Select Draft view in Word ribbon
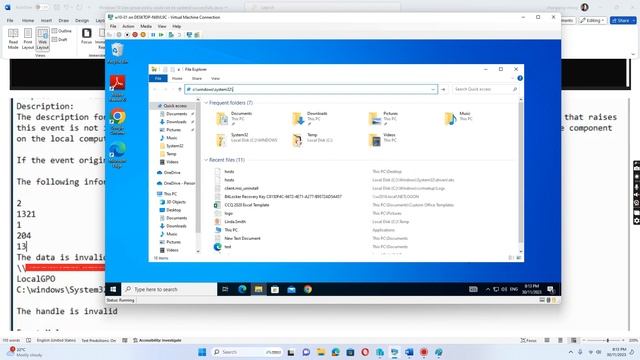The width and height of the screenshot is (640, 360). pos(60,40)
